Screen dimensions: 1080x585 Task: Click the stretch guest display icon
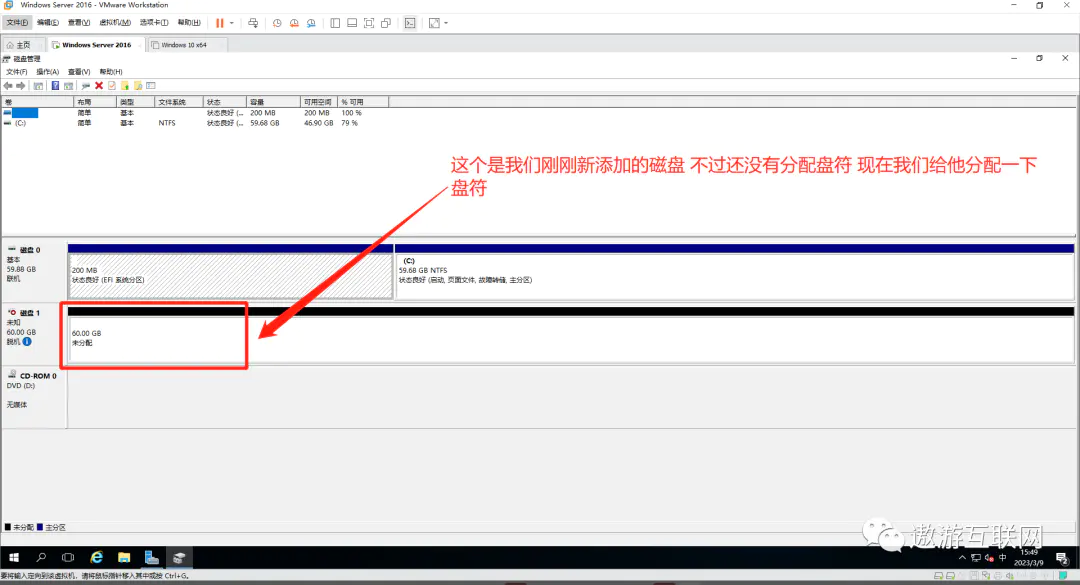click(x=434, y=23)
